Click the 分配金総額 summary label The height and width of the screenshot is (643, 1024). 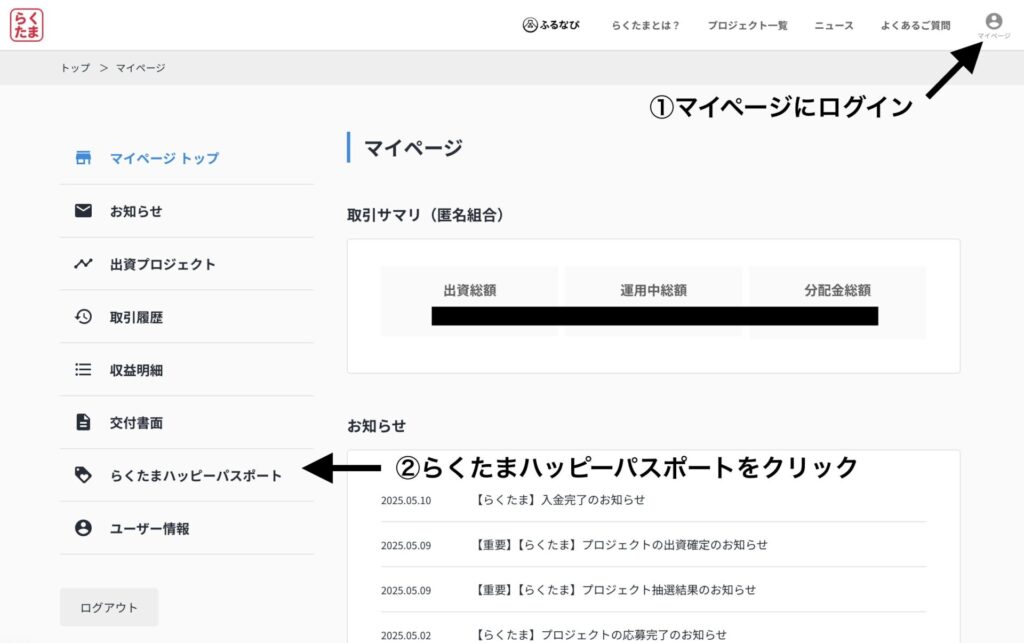click(838, 290)
